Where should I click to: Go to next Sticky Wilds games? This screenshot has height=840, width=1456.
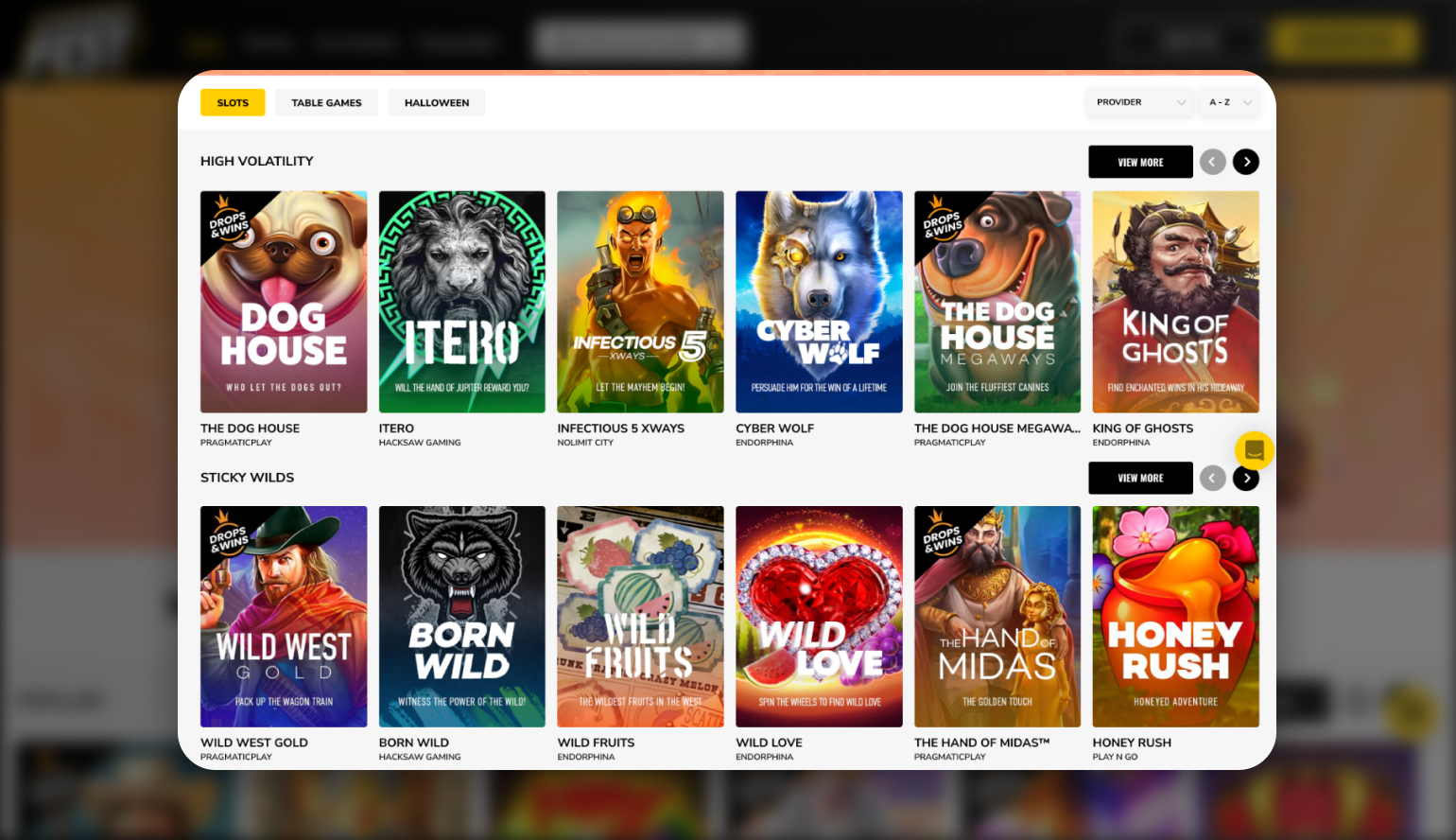click(1246, 478)
